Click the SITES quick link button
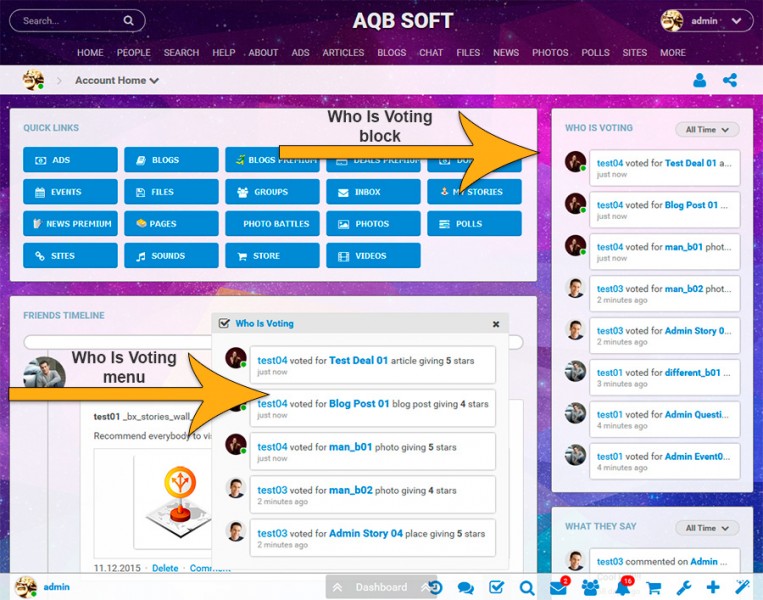Viewport: 763px width, 600px height. click(70, 255)
